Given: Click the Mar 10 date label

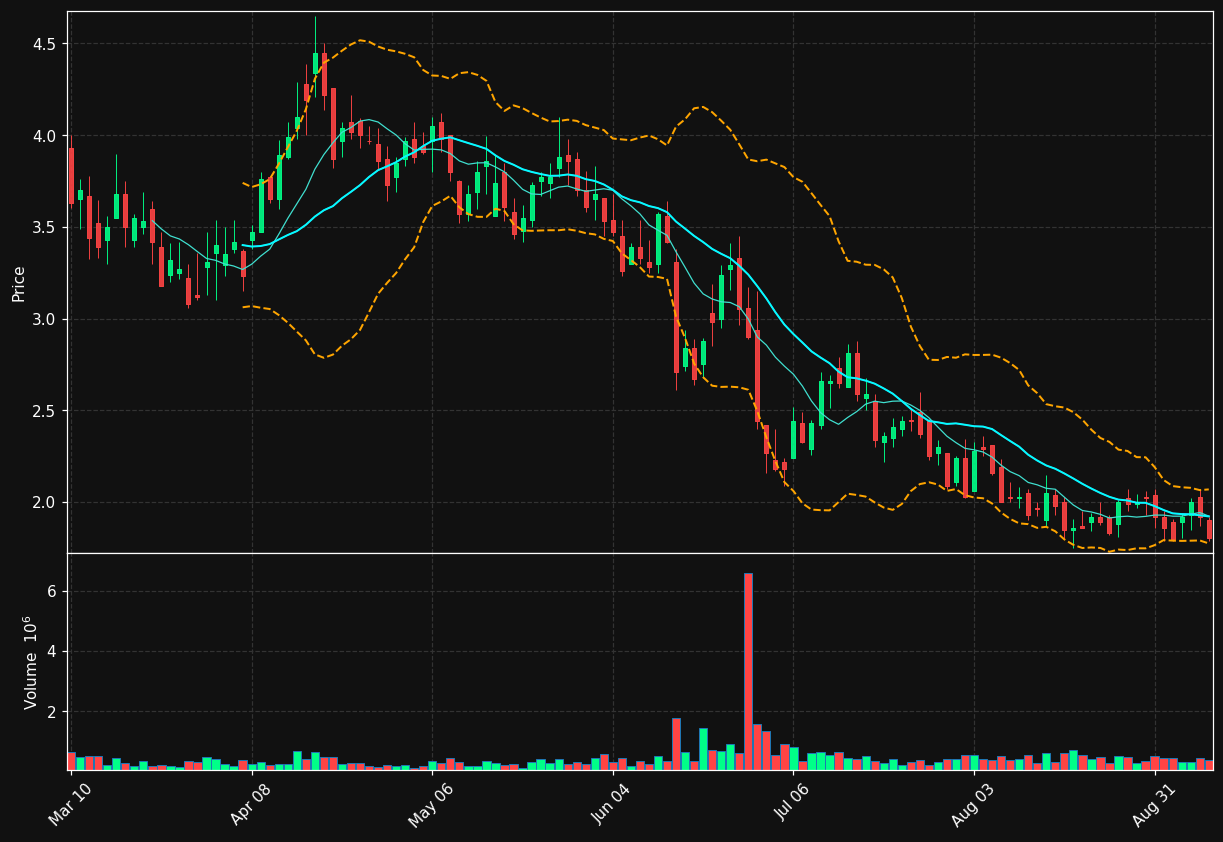Looking at the screenshot, I should pyautogui.click(x=70, y=805).
